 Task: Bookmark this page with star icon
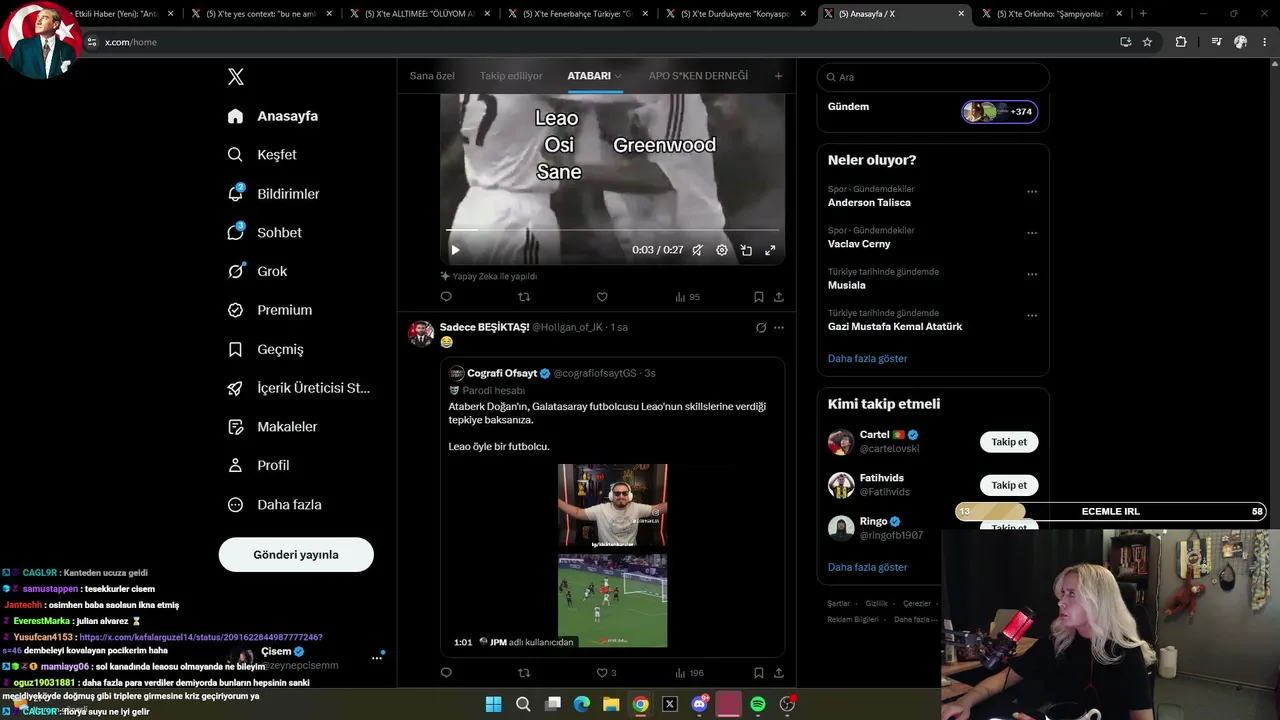[x=1147, y=42]
